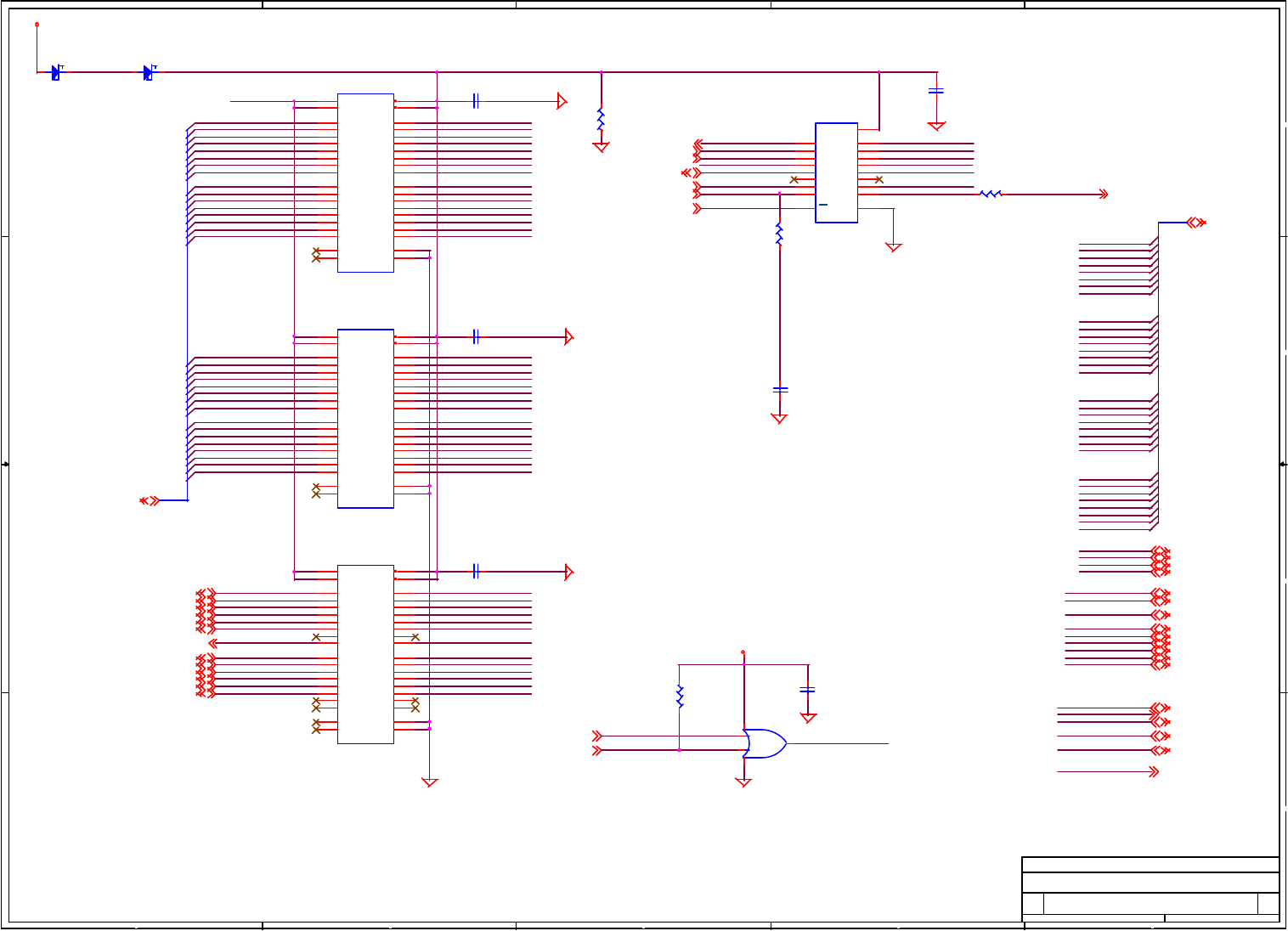Click the bottom large IC block
This screenshot has width=1288, height=931.
tap(365, 654)
